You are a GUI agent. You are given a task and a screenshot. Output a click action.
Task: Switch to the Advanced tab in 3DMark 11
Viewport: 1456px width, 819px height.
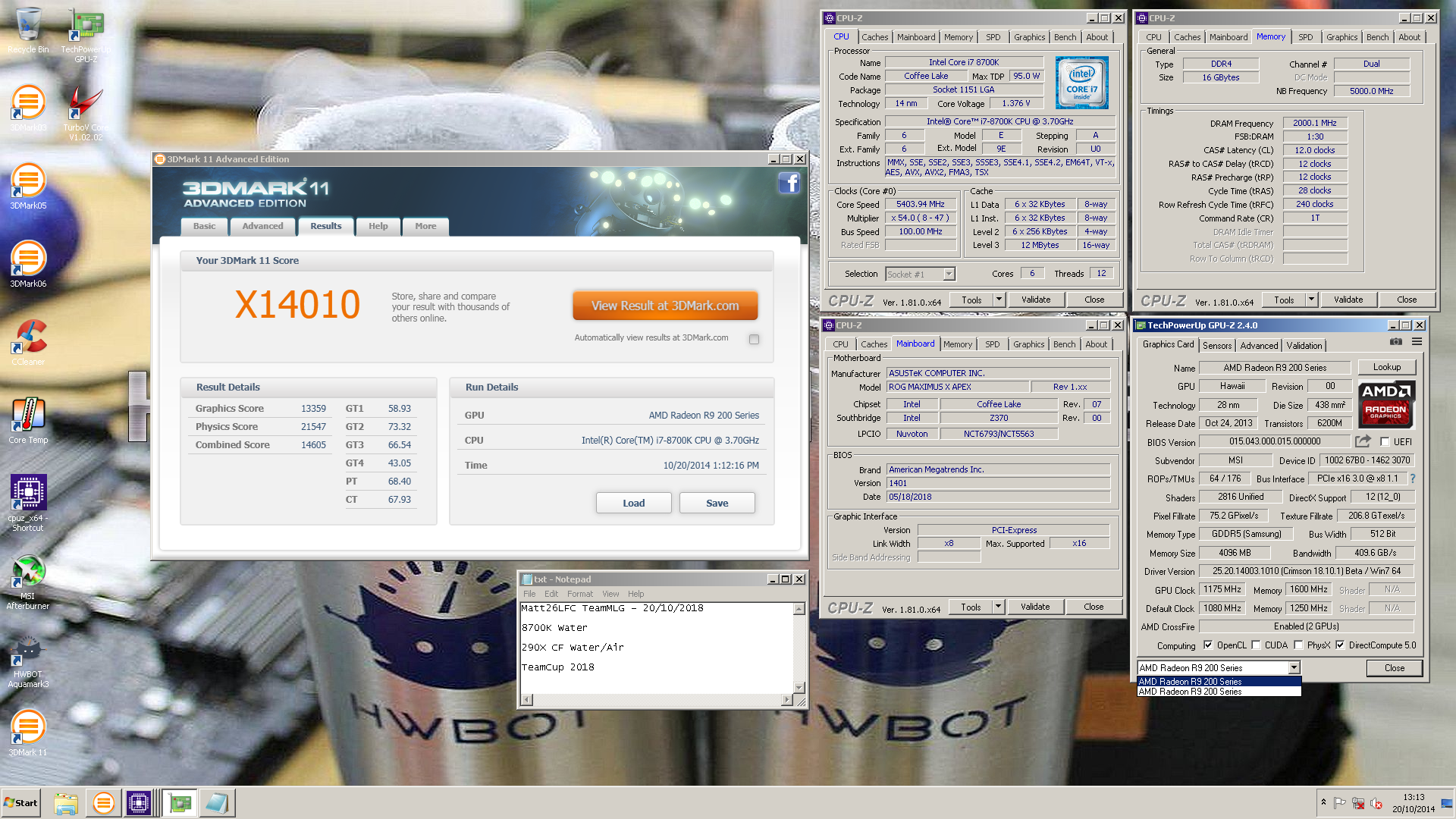tap(262, 226)
